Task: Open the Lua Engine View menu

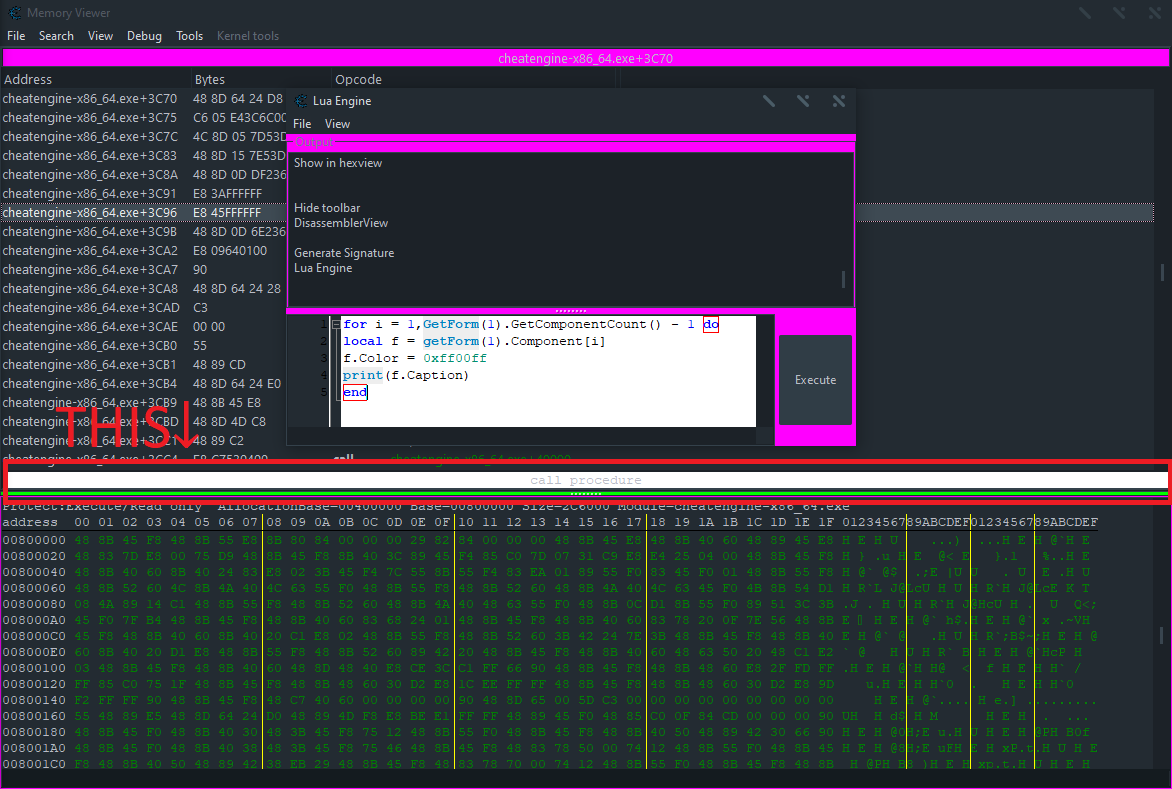Action: pos(337,124)
